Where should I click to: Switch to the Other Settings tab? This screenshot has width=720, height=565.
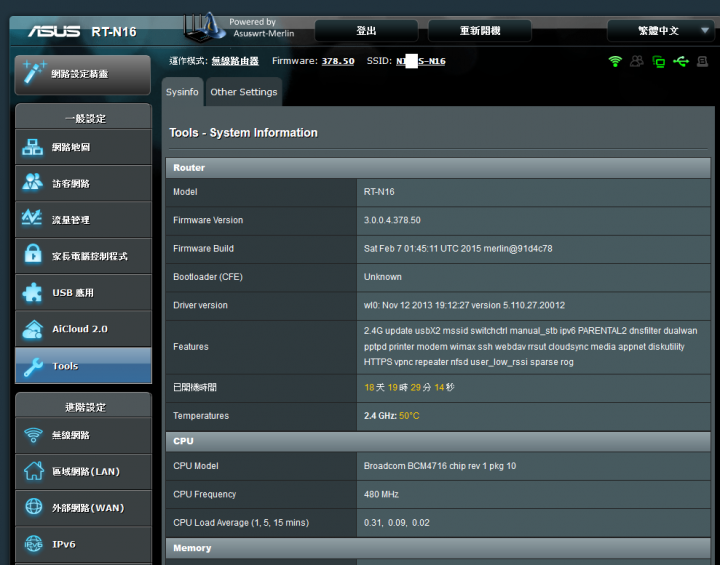[244, 92]
